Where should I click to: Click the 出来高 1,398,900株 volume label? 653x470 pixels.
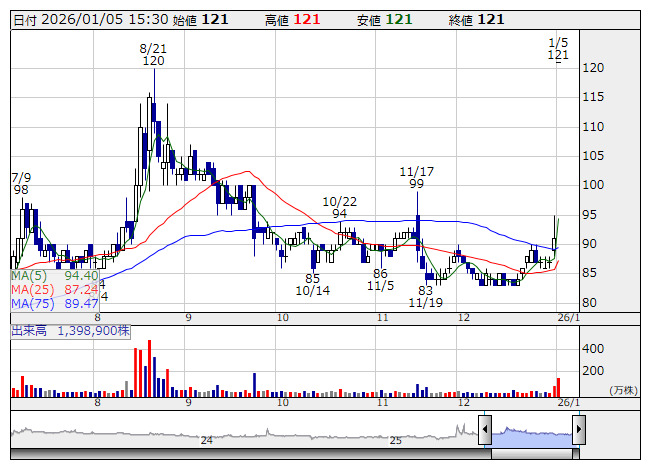point(70,331)
